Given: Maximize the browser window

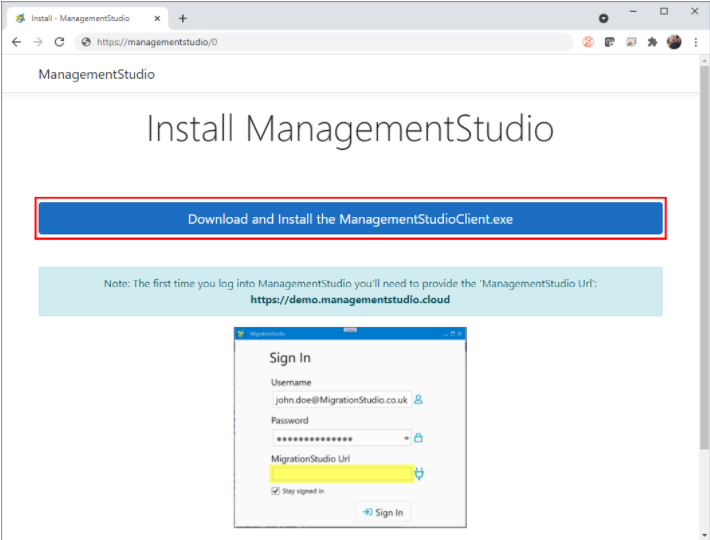Looking at the screenshot, I should tap(664, 11).
